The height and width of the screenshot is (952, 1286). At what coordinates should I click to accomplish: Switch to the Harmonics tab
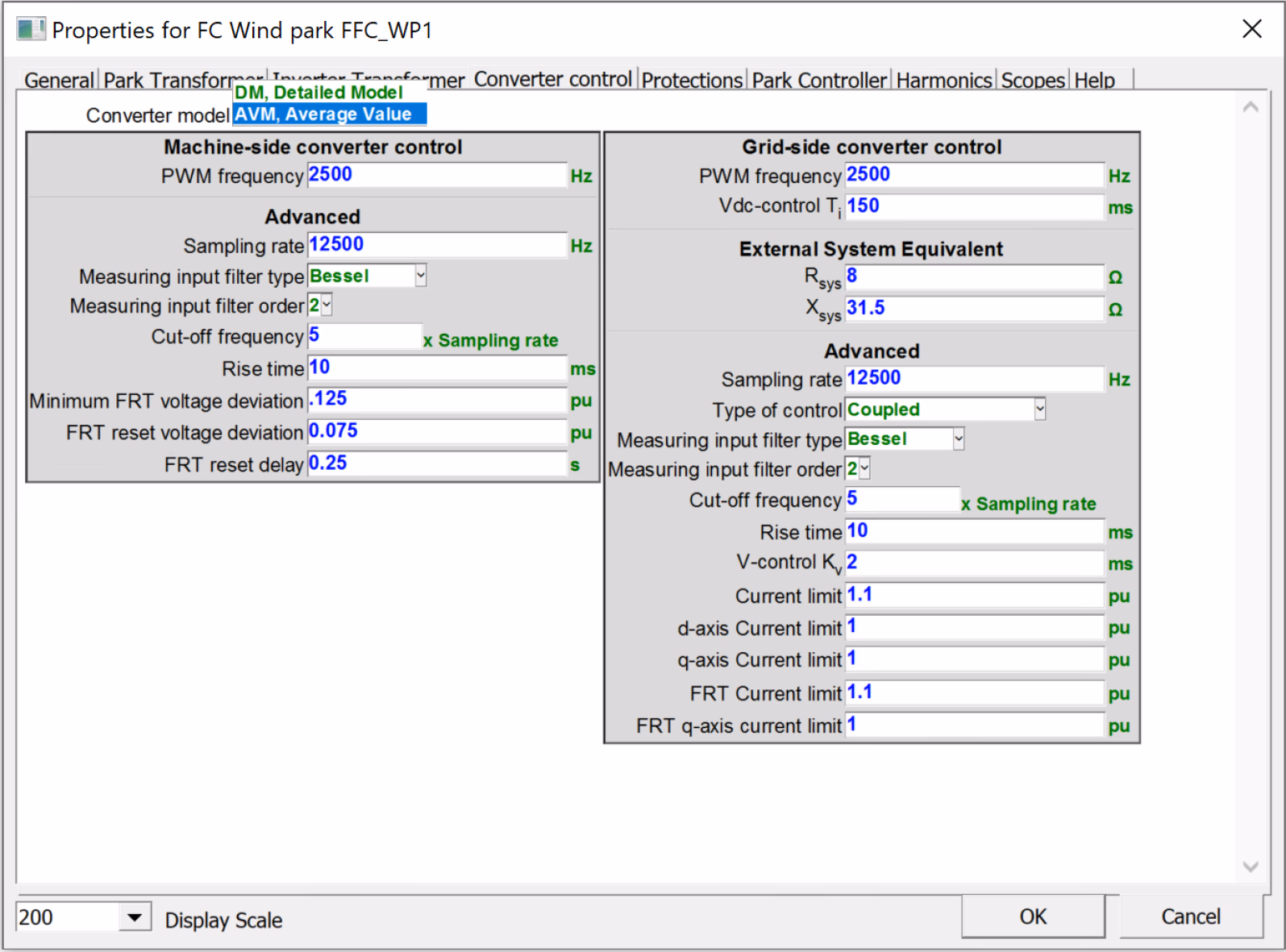click(943, 80)
